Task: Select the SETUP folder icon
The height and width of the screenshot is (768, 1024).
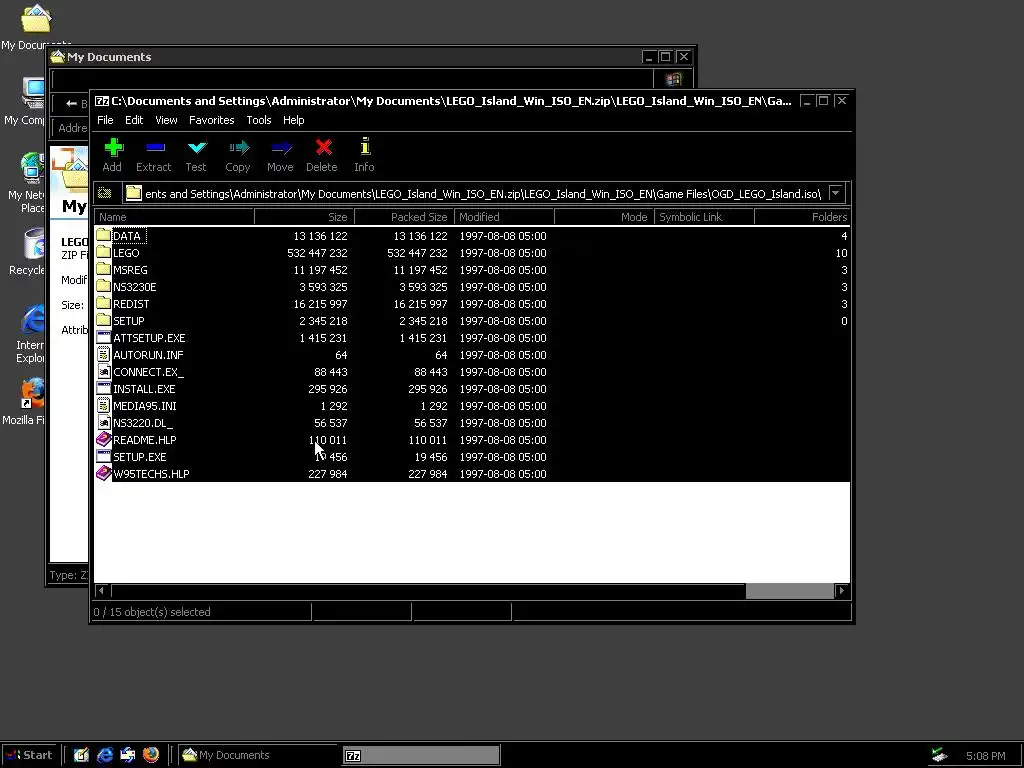Action: [103, 320]
